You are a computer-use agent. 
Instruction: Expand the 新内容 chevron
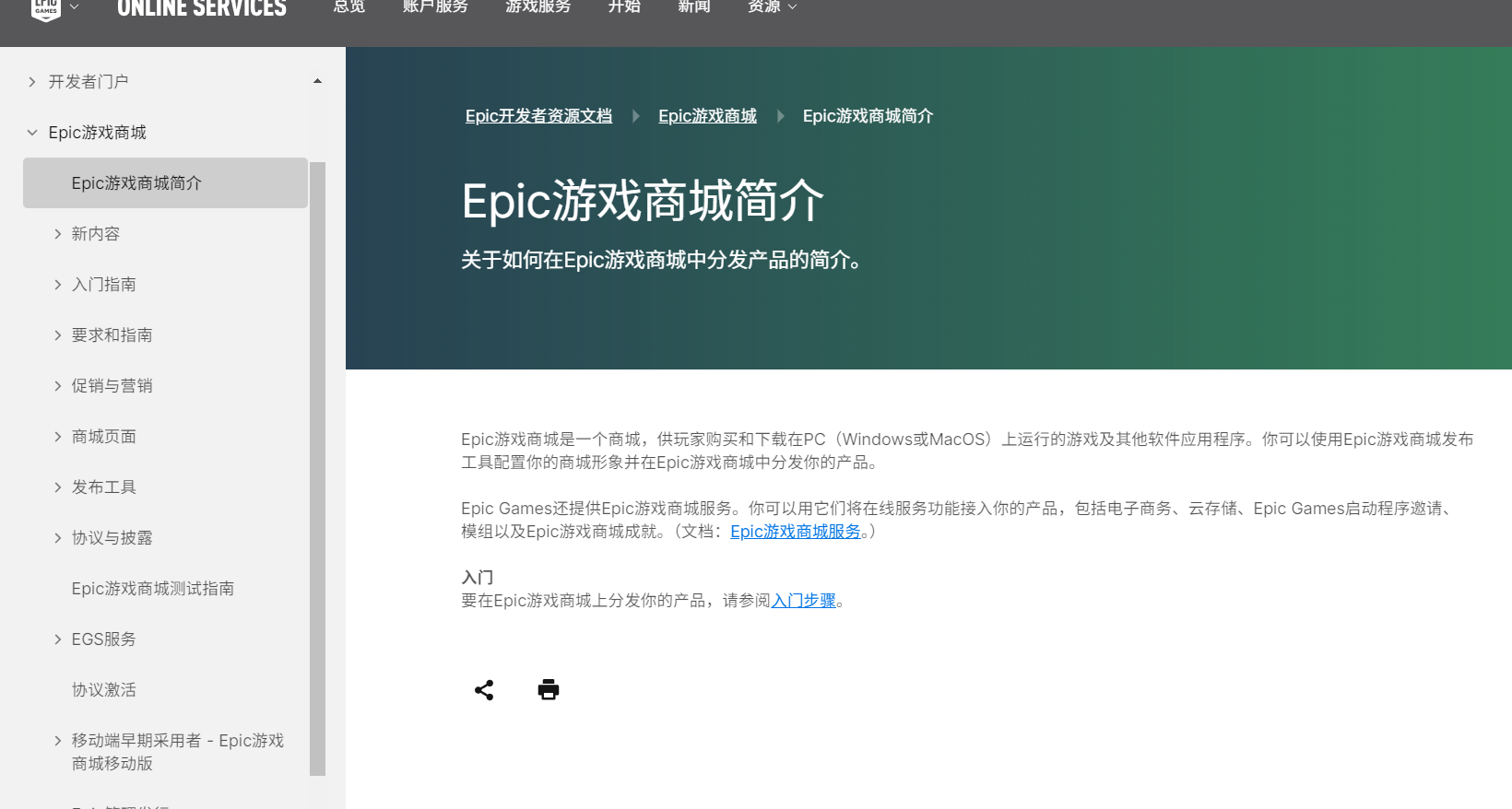tap(58, 234)
